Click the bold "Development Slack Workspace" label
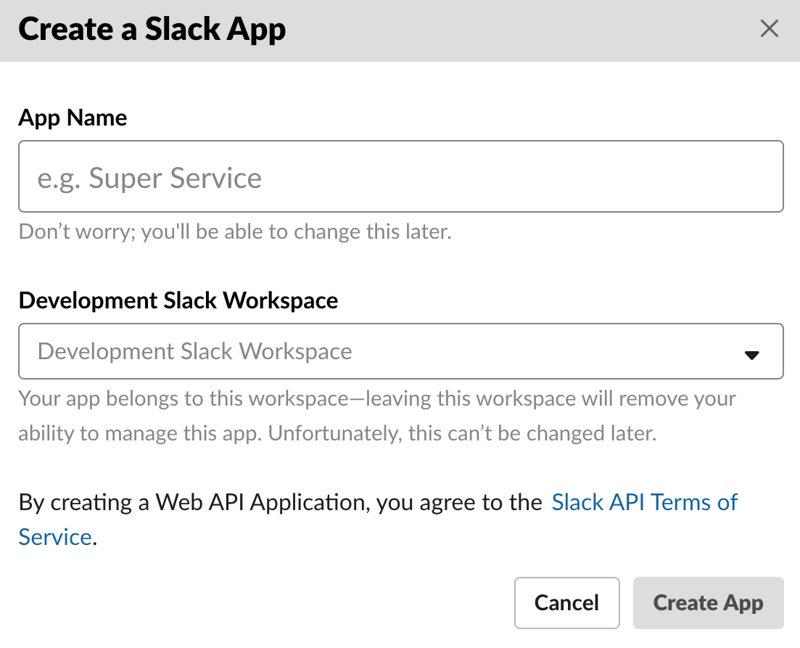 pos(178,300)
